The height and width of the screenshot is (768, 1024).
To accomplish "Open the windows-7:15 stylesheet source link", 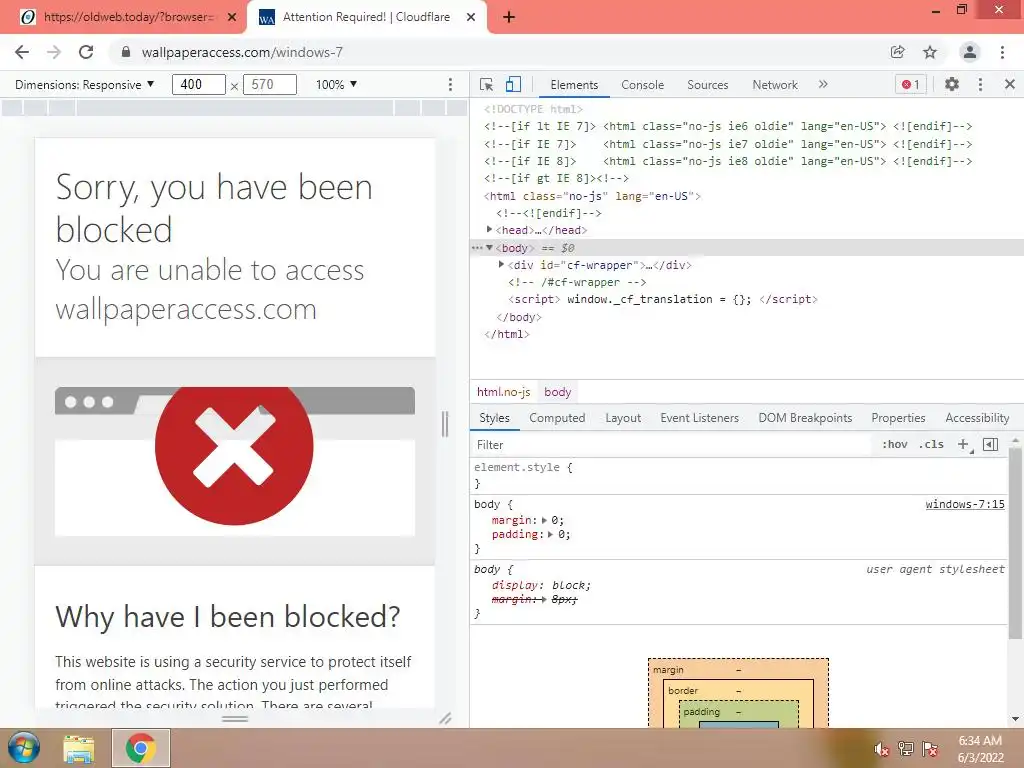I will pos(965,504).
